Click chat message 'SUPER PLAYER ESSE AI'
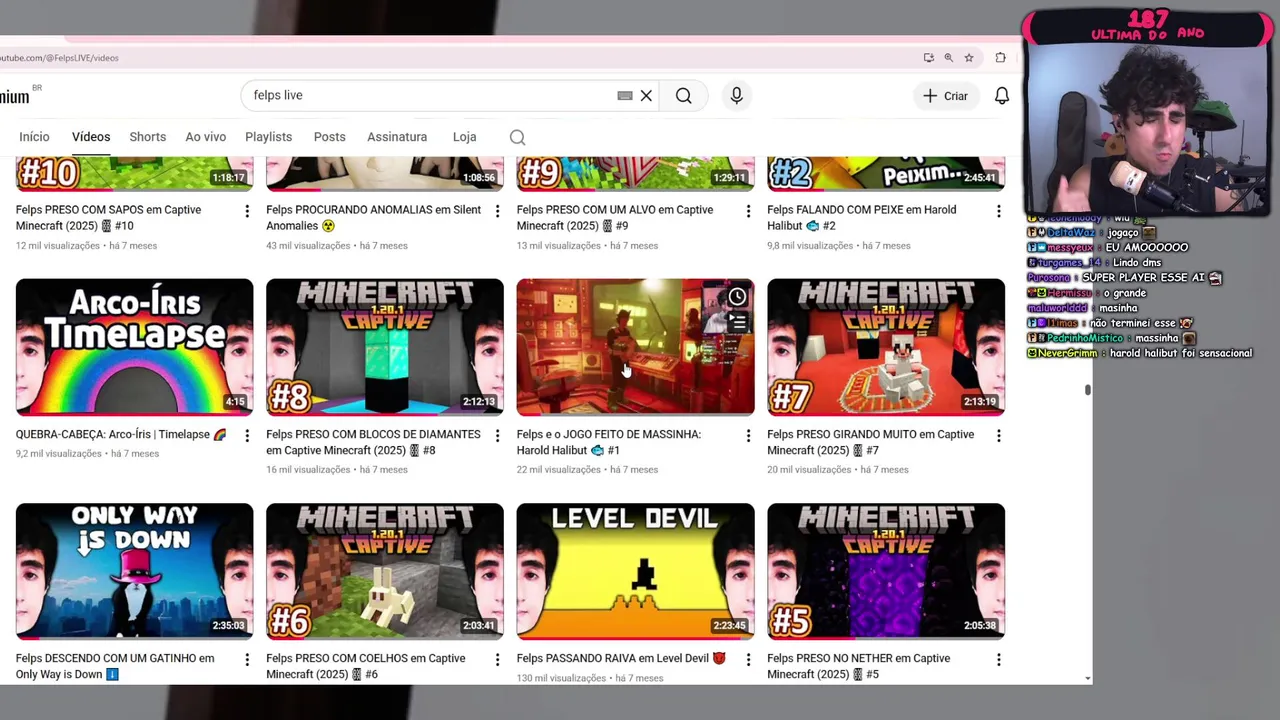 coord(1125,278)
